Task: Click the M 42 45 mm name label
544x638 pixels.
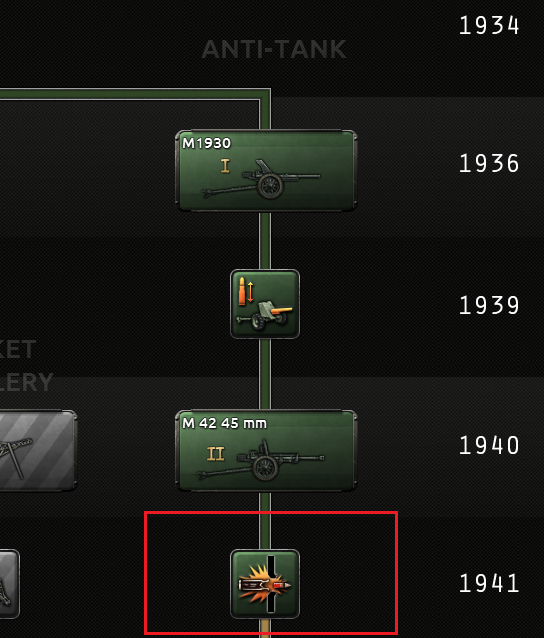Action: point(225,424)
